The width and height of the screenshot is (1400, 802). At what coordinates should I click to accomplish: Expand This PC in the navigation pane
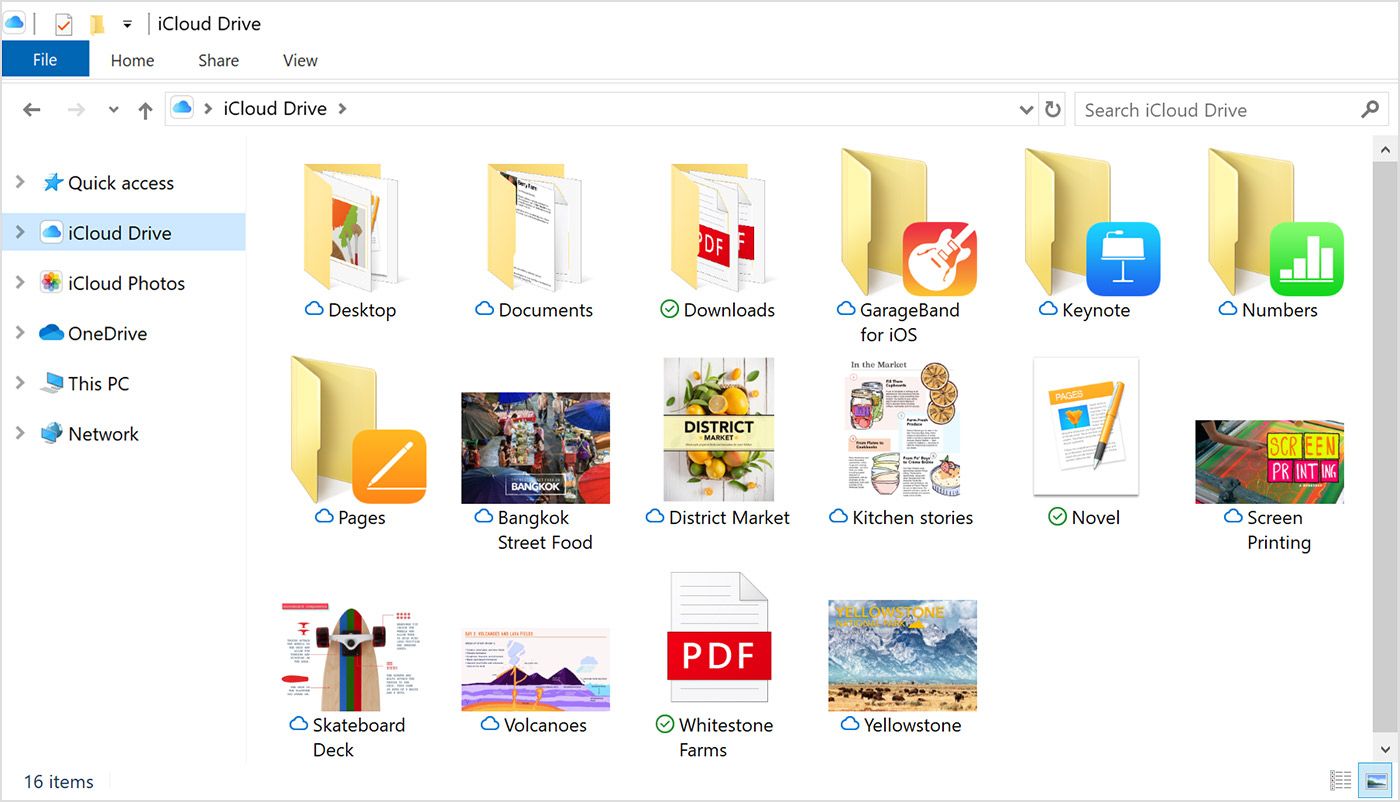point(20,383)
